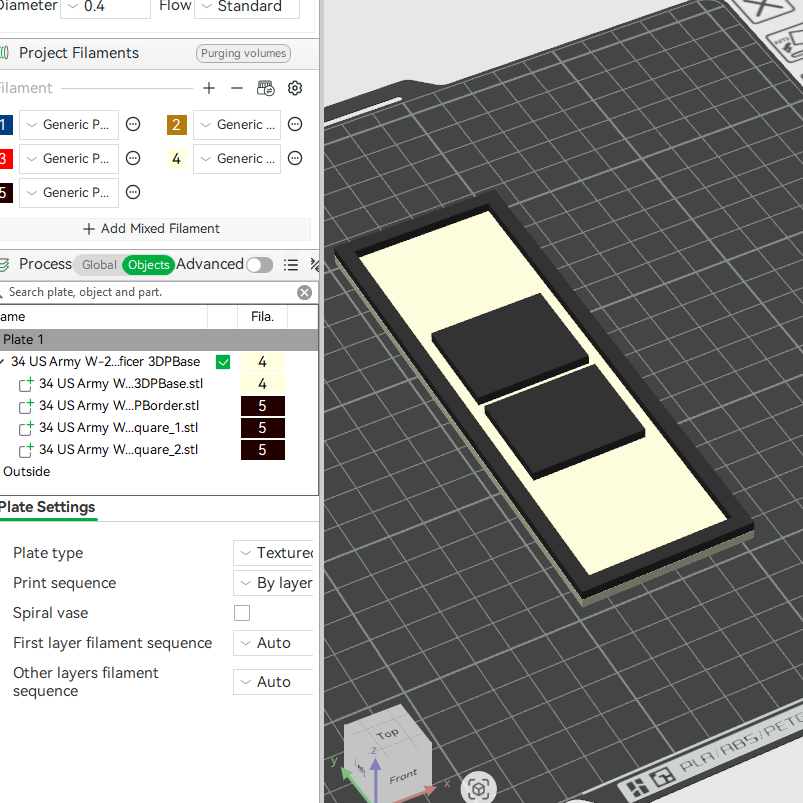Open Other layers filament sequence dropdown

pos(273,682)
